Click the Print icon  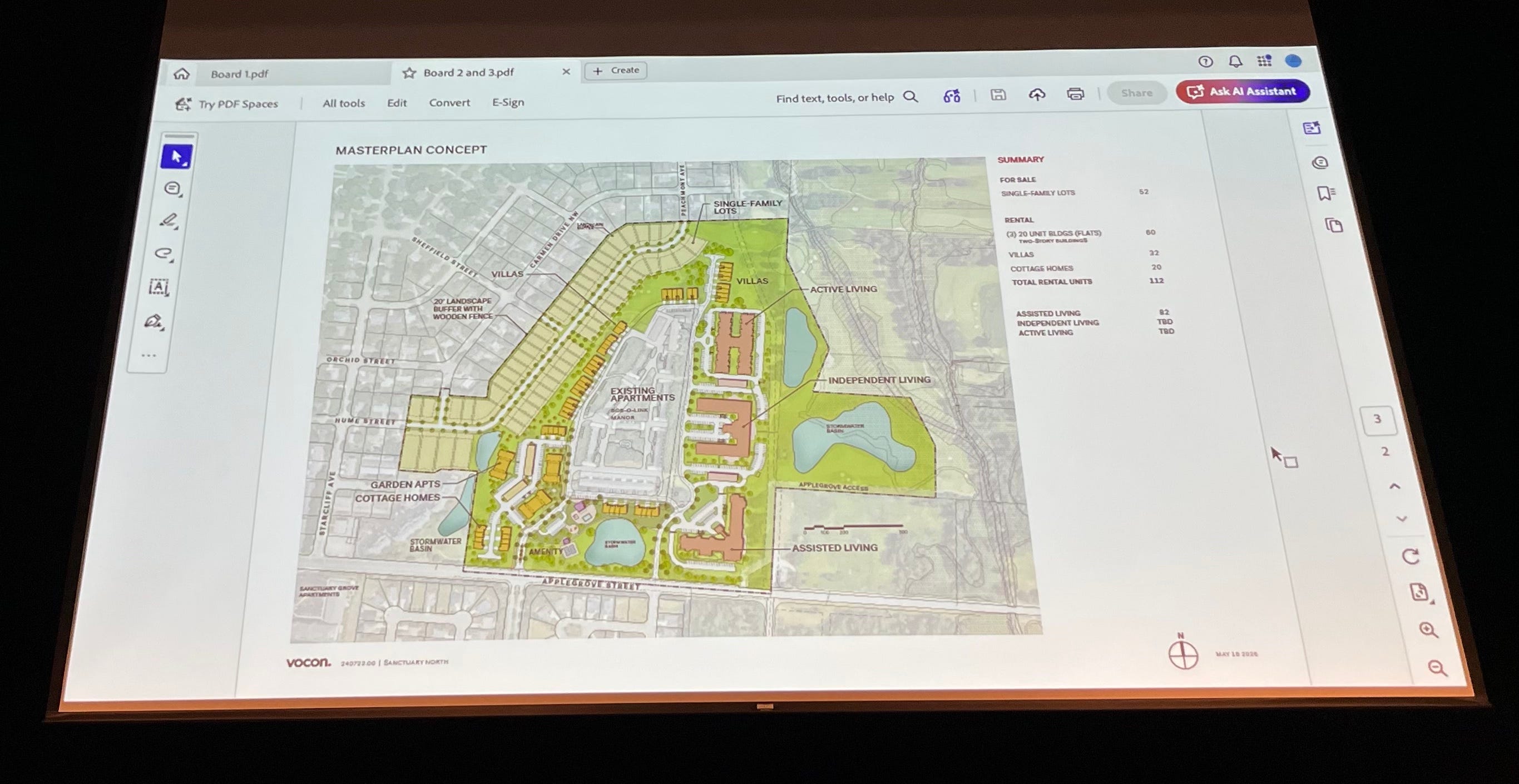[1076, 93]
